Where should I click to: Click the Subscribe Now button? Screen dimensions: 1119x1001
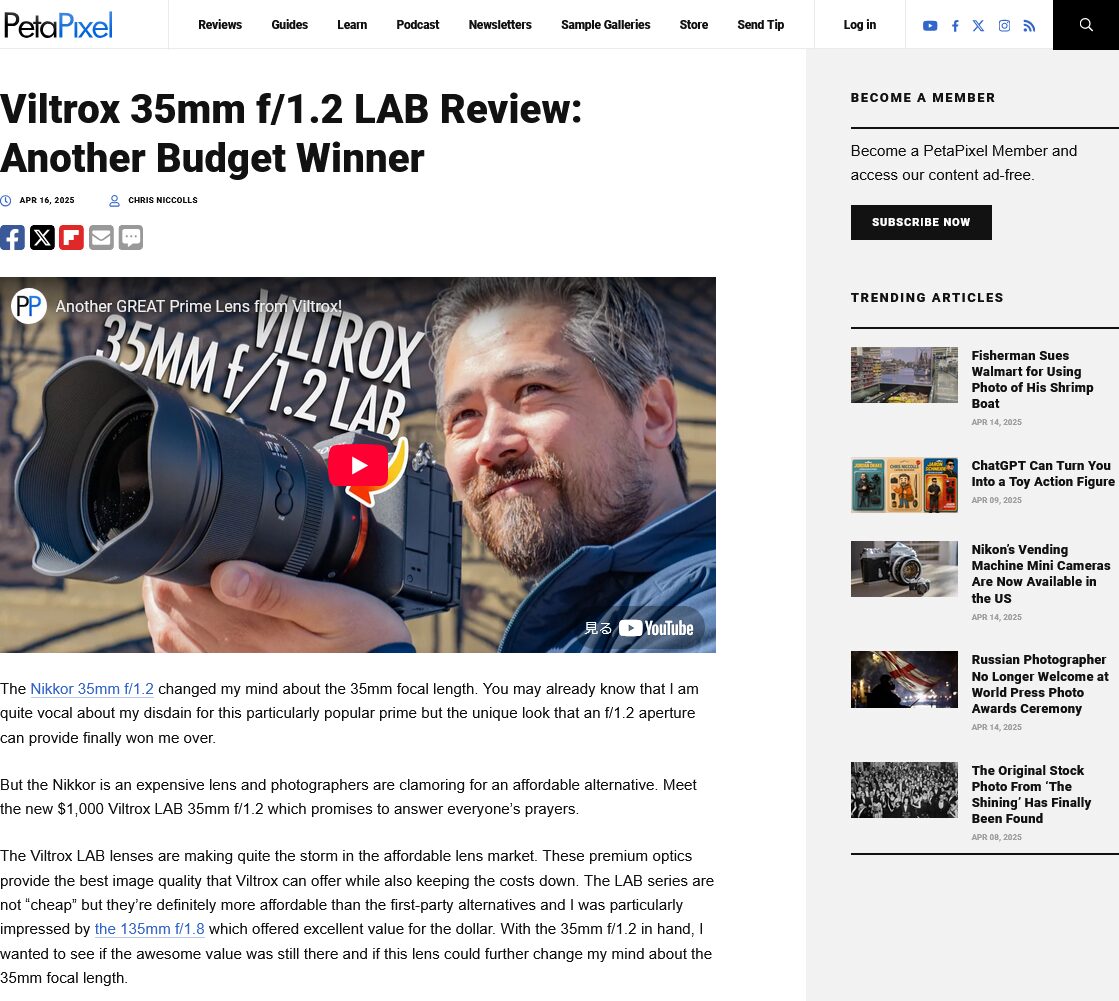[x=921, y=222]
